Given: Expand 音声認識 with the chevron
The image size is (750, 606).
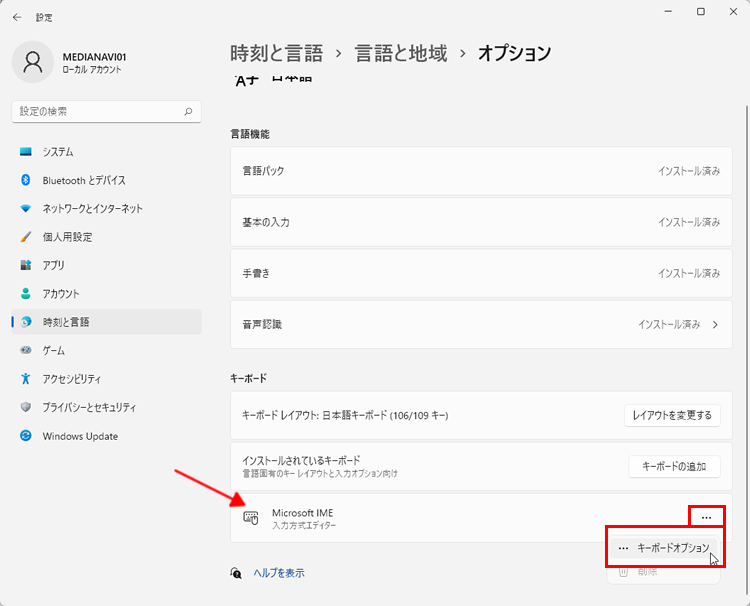Looking at the screenshot, I should pos(715,324).
